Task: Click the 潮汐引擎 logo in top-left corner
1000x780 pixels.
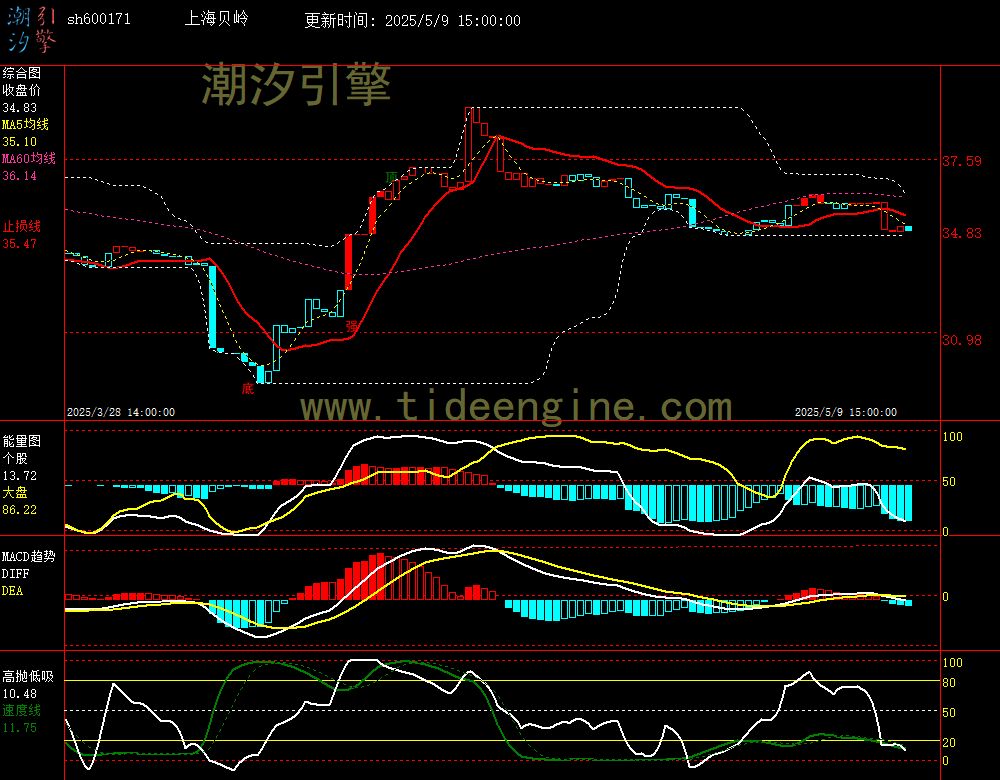Action: click(32, 29)
